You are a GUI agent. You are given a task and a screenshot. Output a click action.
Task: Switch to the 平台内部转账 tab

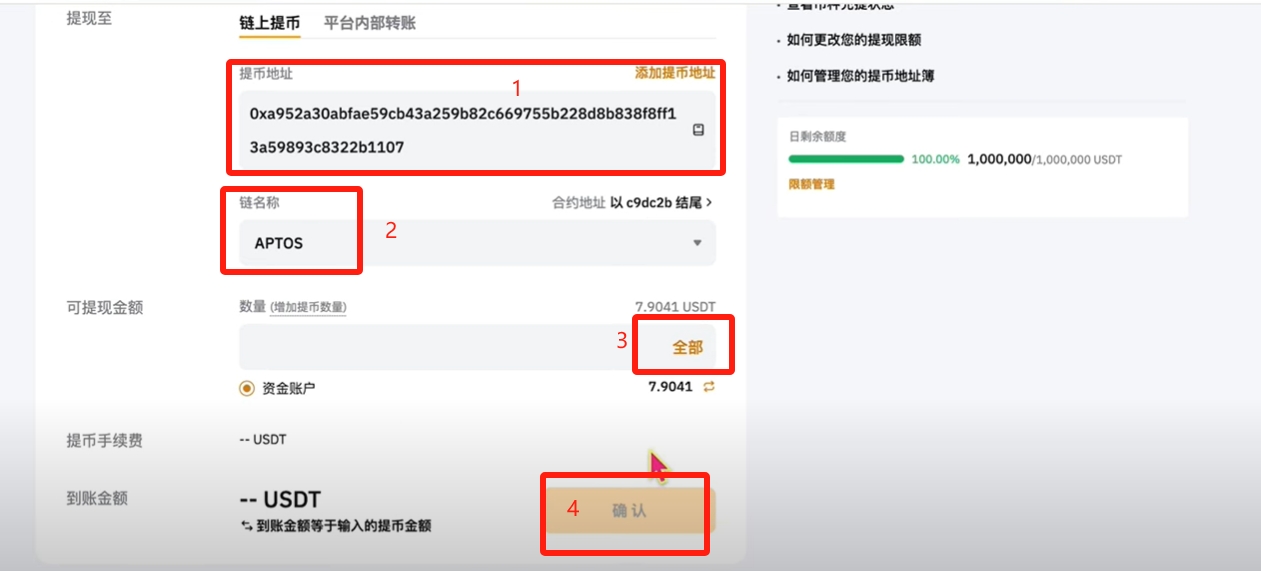pos(370,22)
